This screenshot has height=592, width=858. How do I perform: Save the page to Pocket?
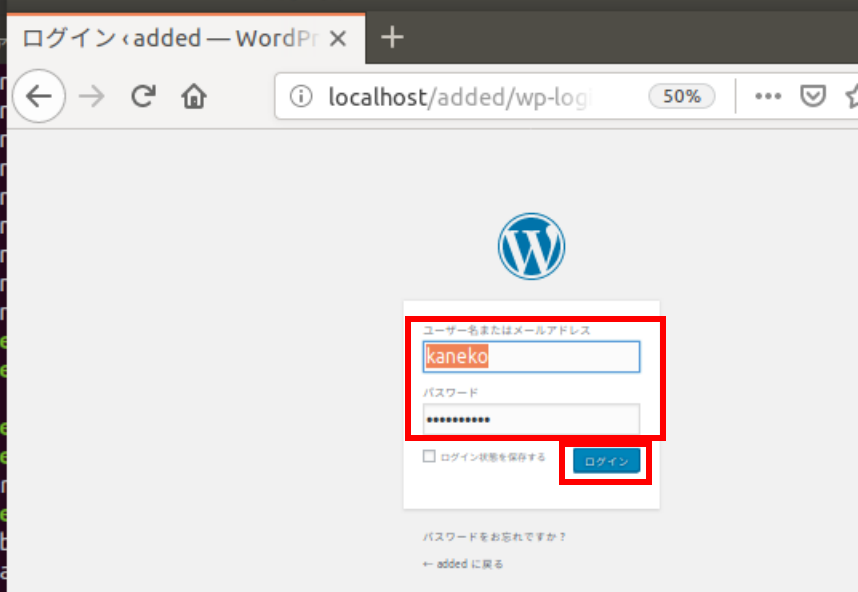[813, 96]
